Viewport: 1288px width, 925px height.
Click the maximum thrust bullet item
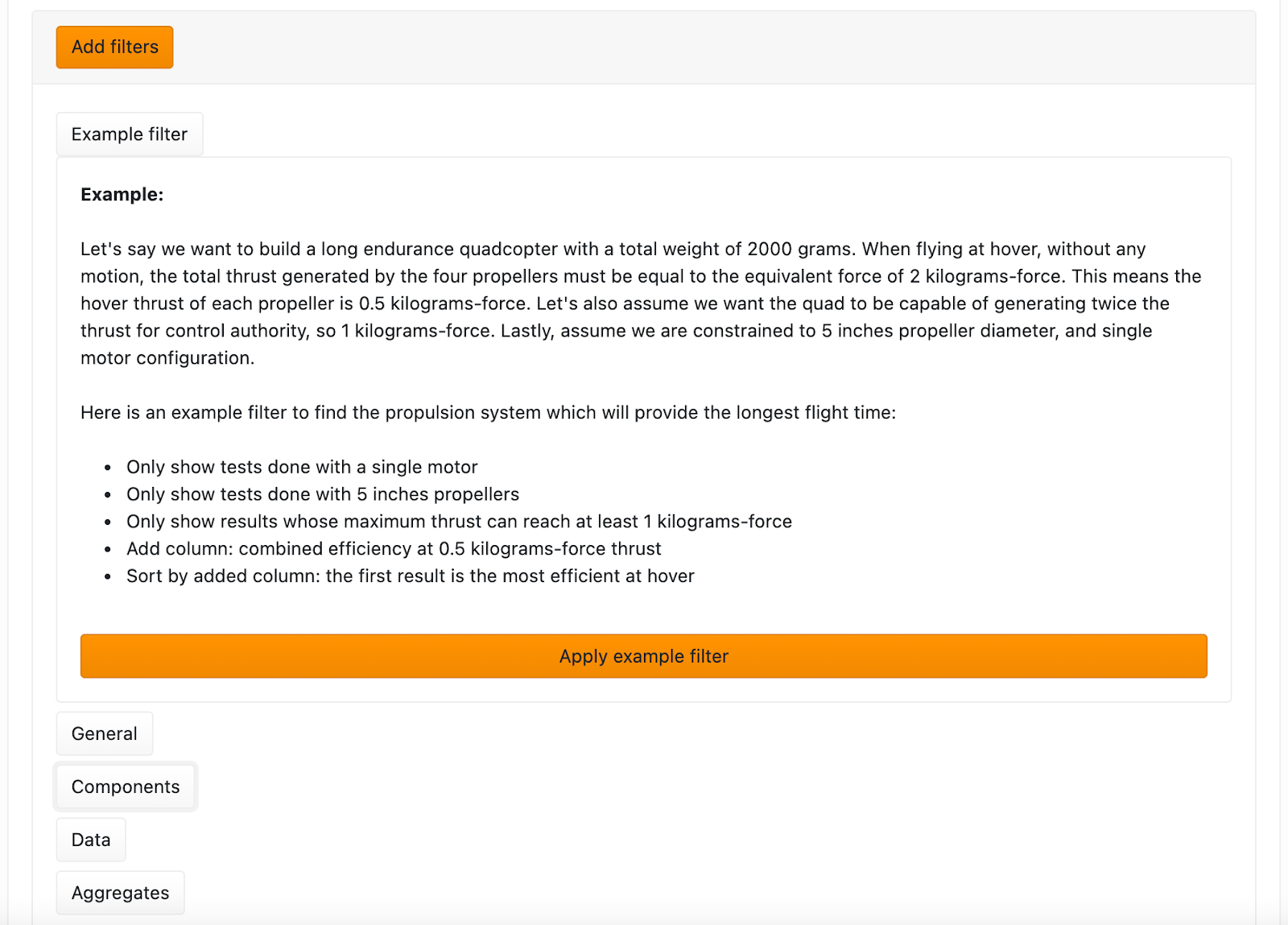coord(459,522)
